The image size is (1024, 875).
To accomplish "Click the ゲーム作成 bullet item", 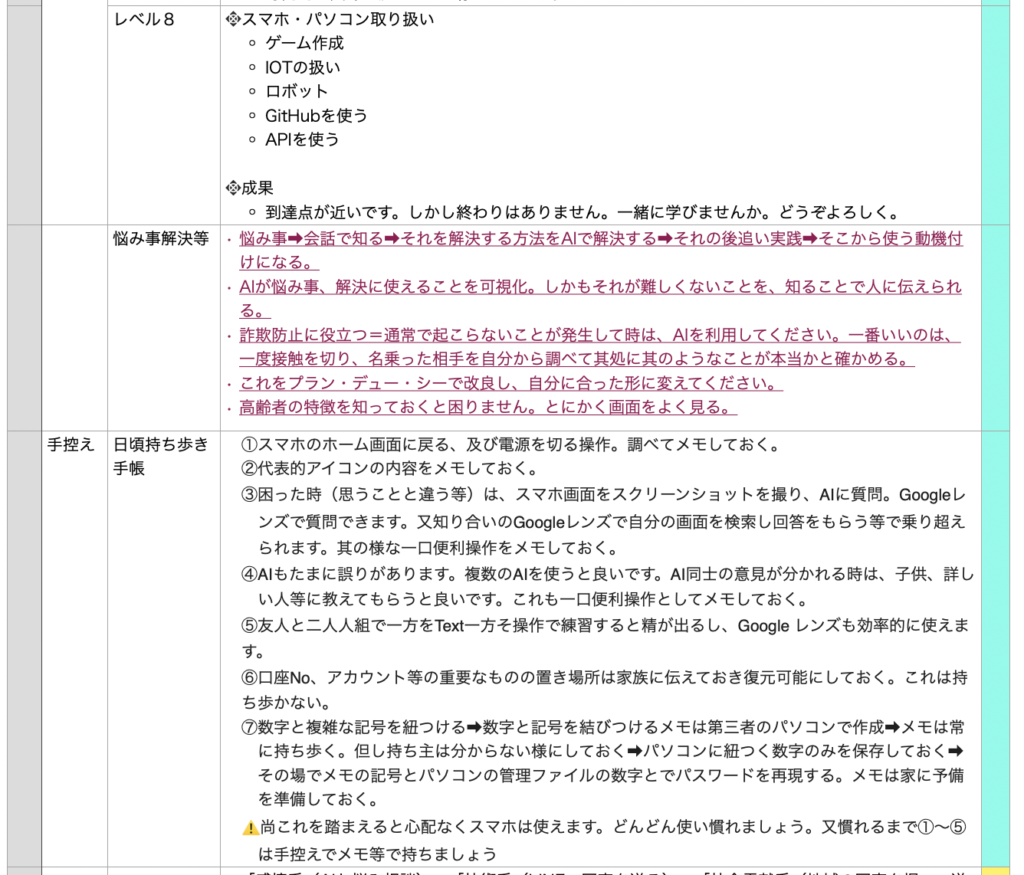I will pos(304,43).
